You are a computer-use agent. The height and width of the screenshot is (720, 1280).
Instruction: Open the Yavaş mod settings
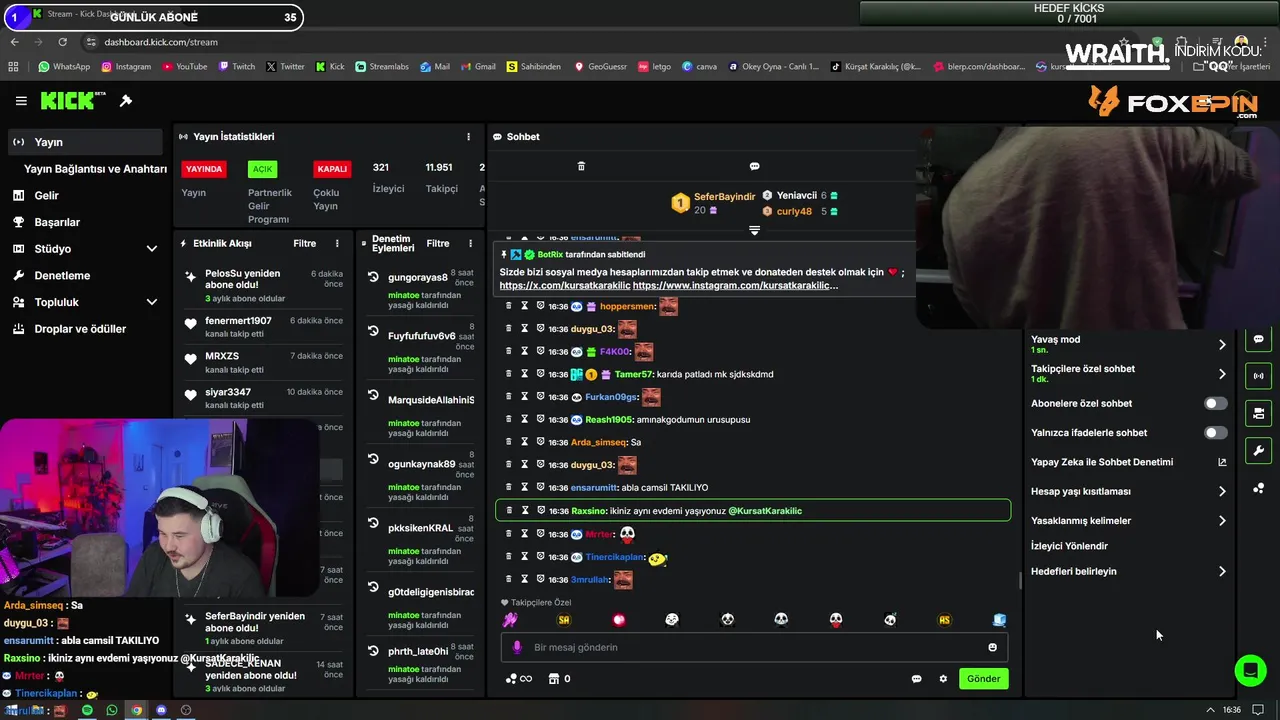1128,344
